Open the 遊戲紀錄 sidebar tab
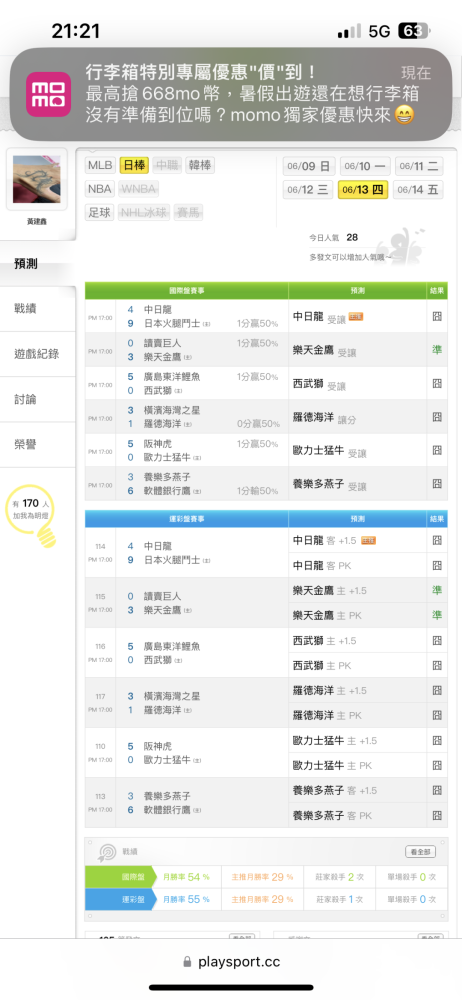The image size is (462, 1000). coord(38,354)
